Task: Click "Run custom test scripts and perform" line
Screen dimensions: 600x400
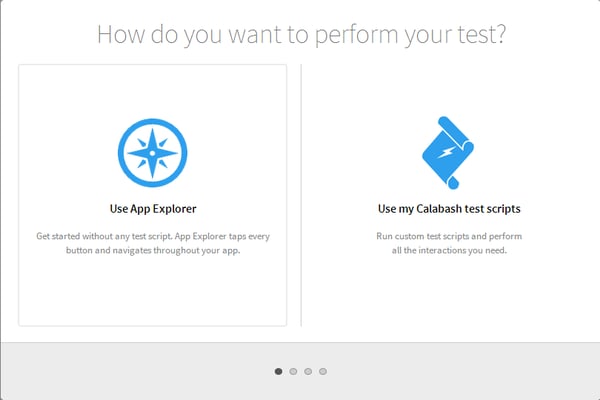Action: click(x=449, y=236)
